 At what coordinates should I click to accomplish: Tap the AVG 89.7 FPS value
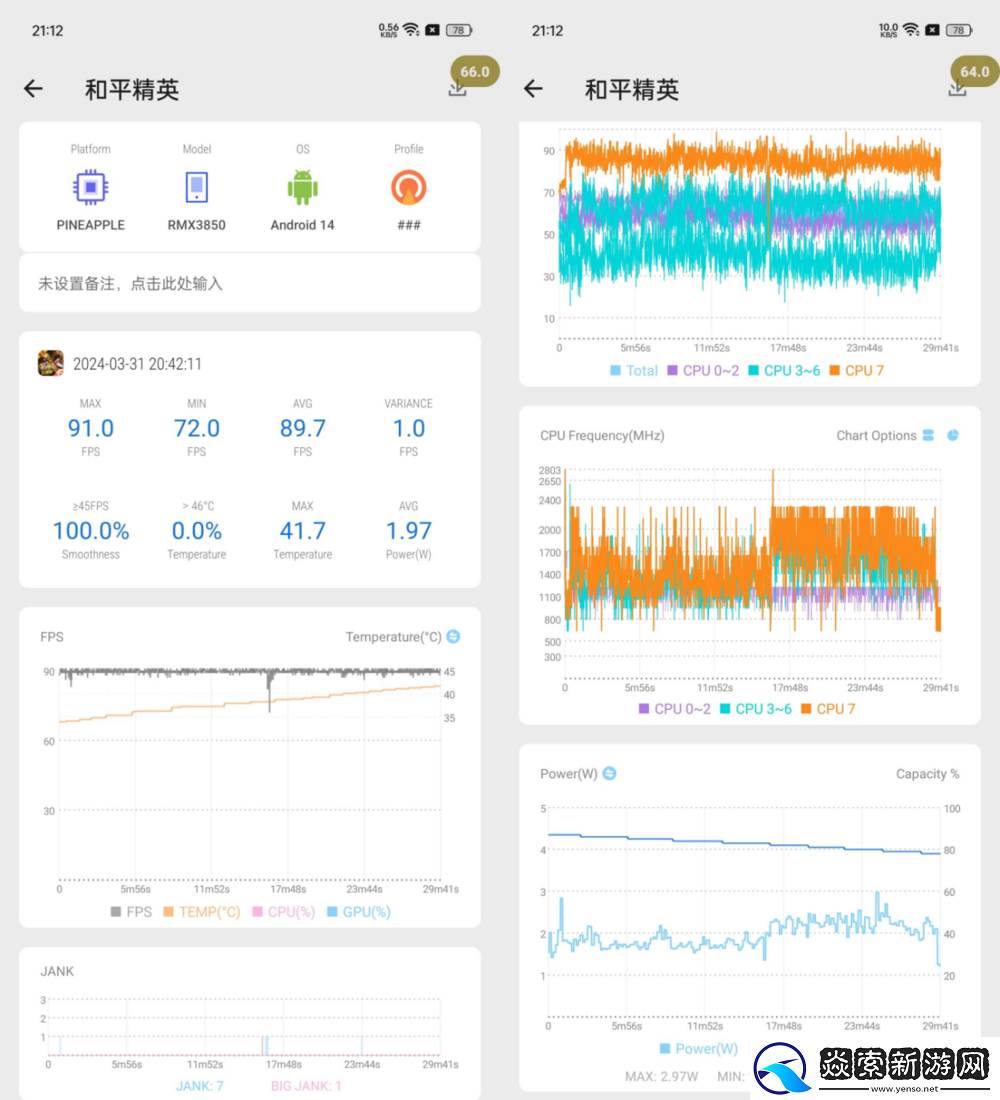pos(302,428)
